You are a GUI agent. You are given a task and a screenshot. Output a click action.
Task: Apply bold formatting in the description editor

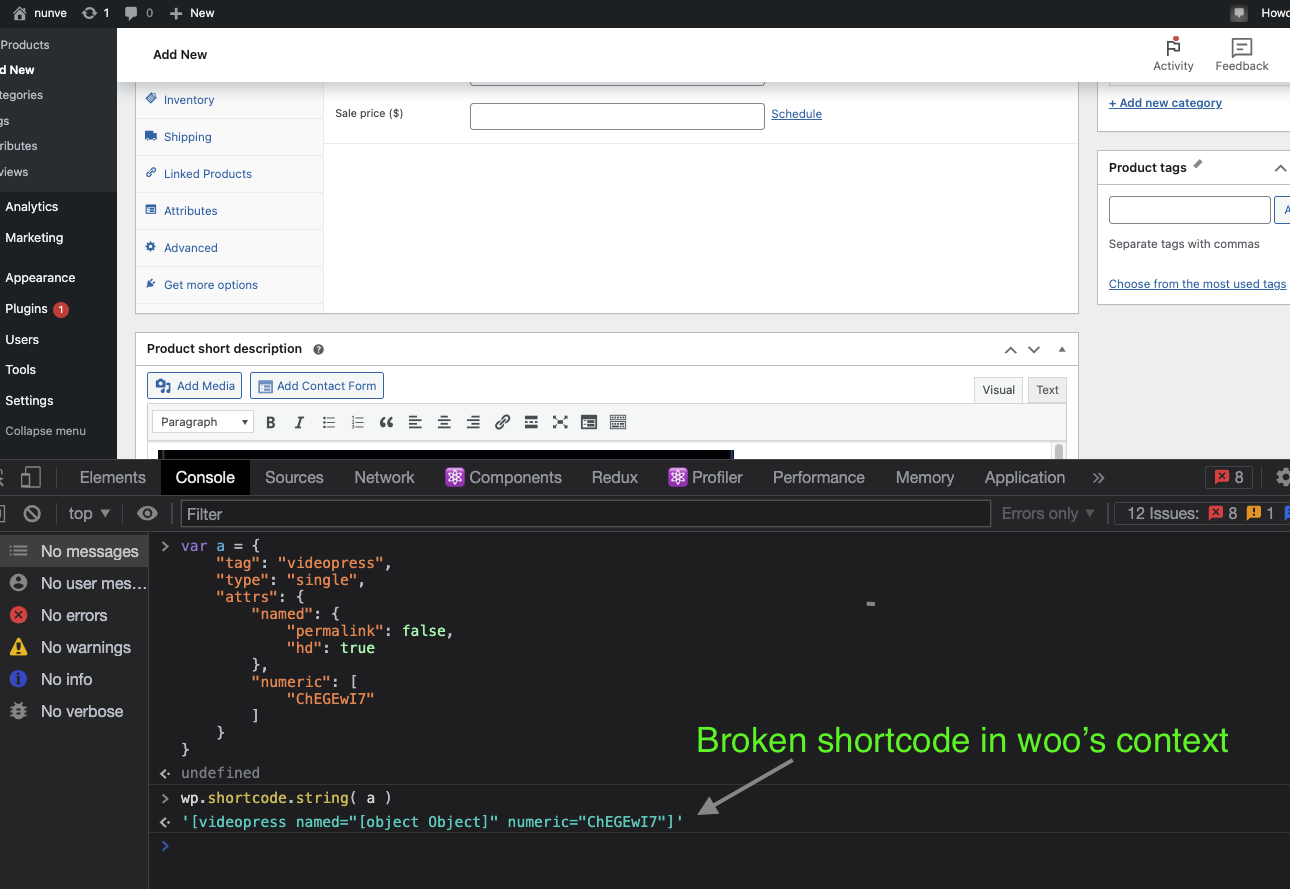[x=270, y=421]
